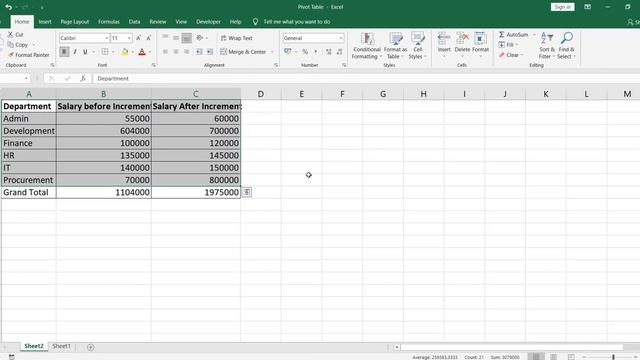
Task: Open Conditional Formatting menu
Action: pyautogui.click(x=367, y=46)
